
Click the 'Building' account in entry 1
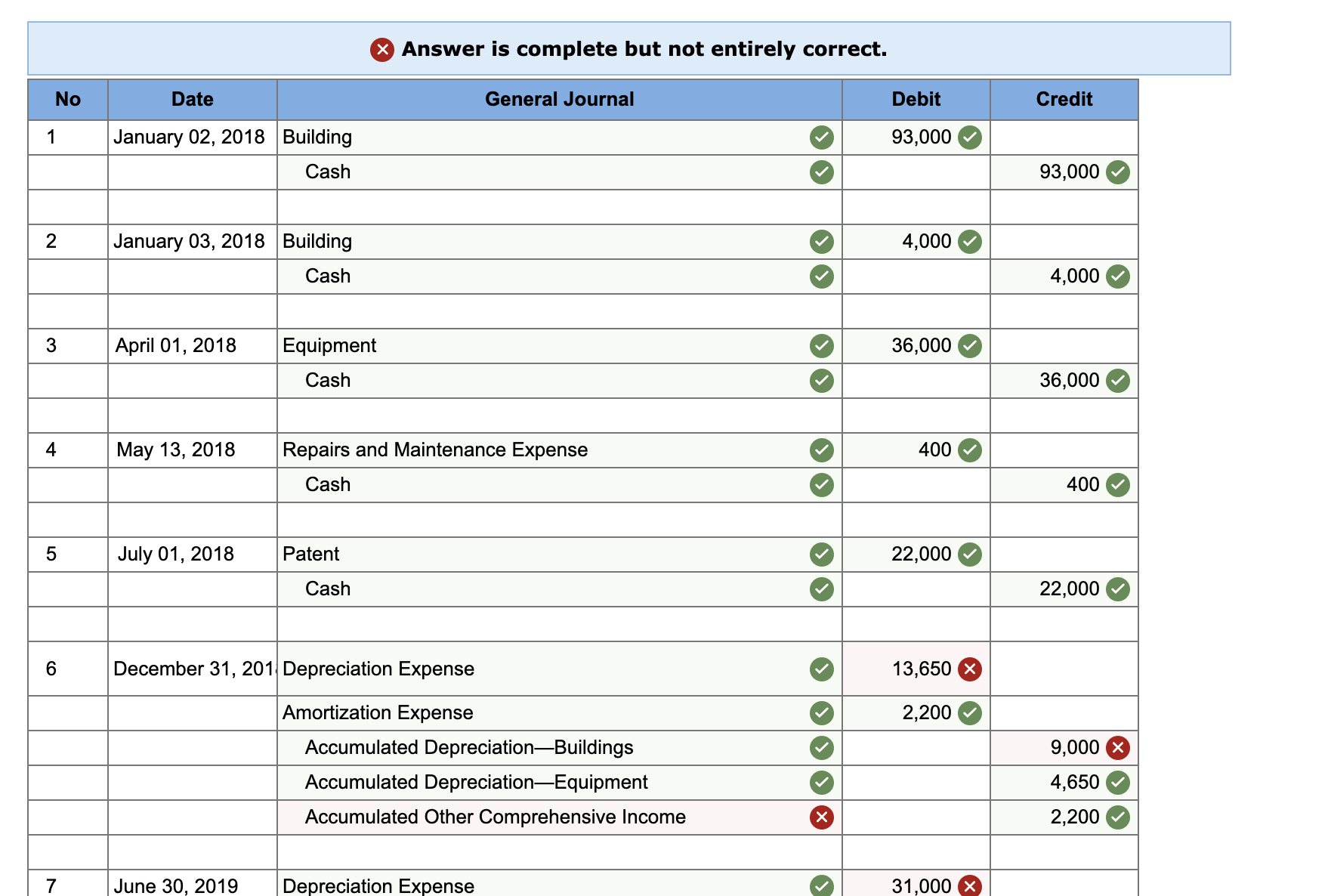pyautogui.click(x=560, y=137)
